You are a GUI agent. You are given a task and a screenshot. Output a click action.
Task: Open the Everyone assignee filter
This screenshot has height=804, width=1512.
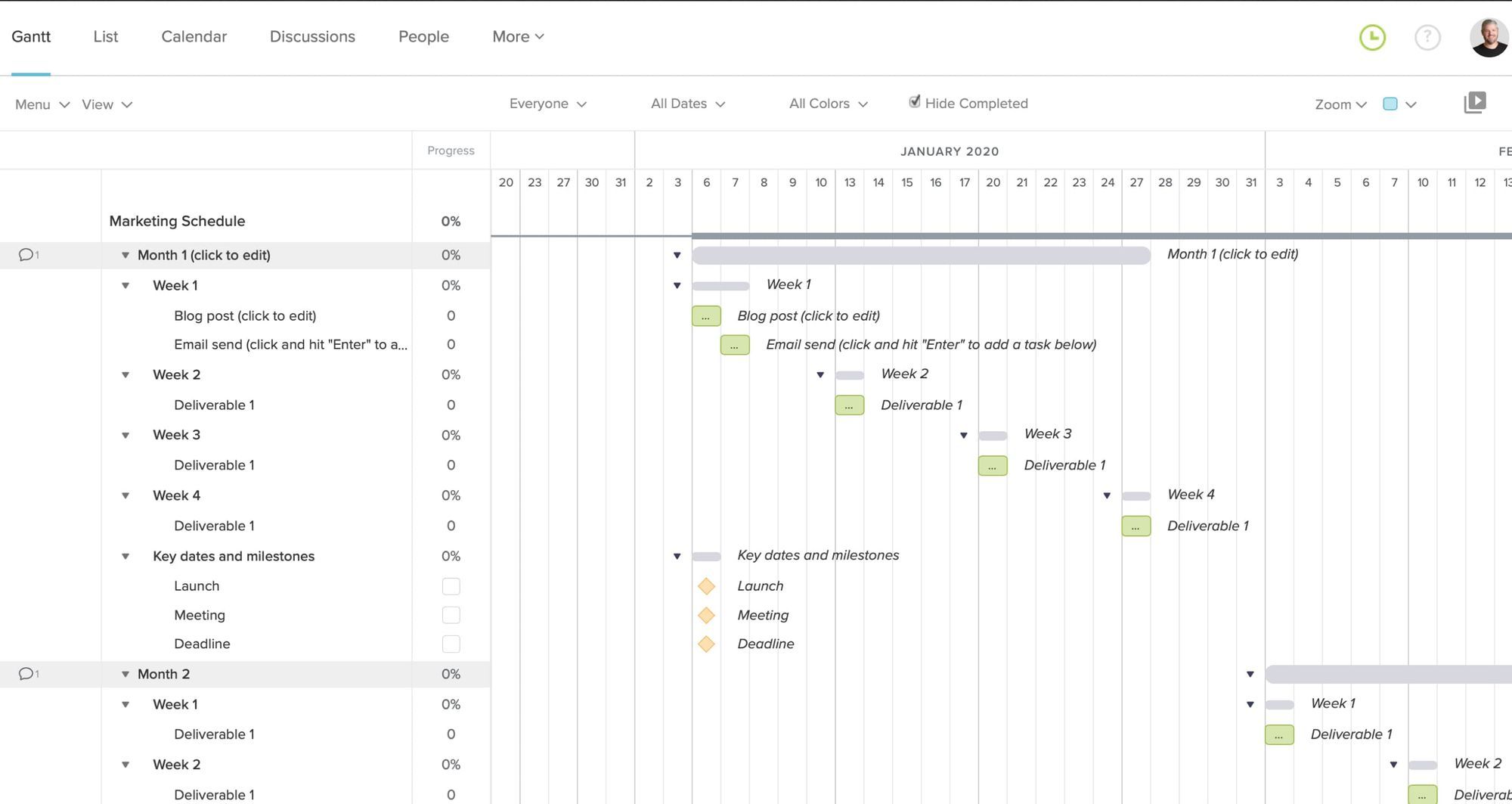pyautogui.click(x=547, y=104)
